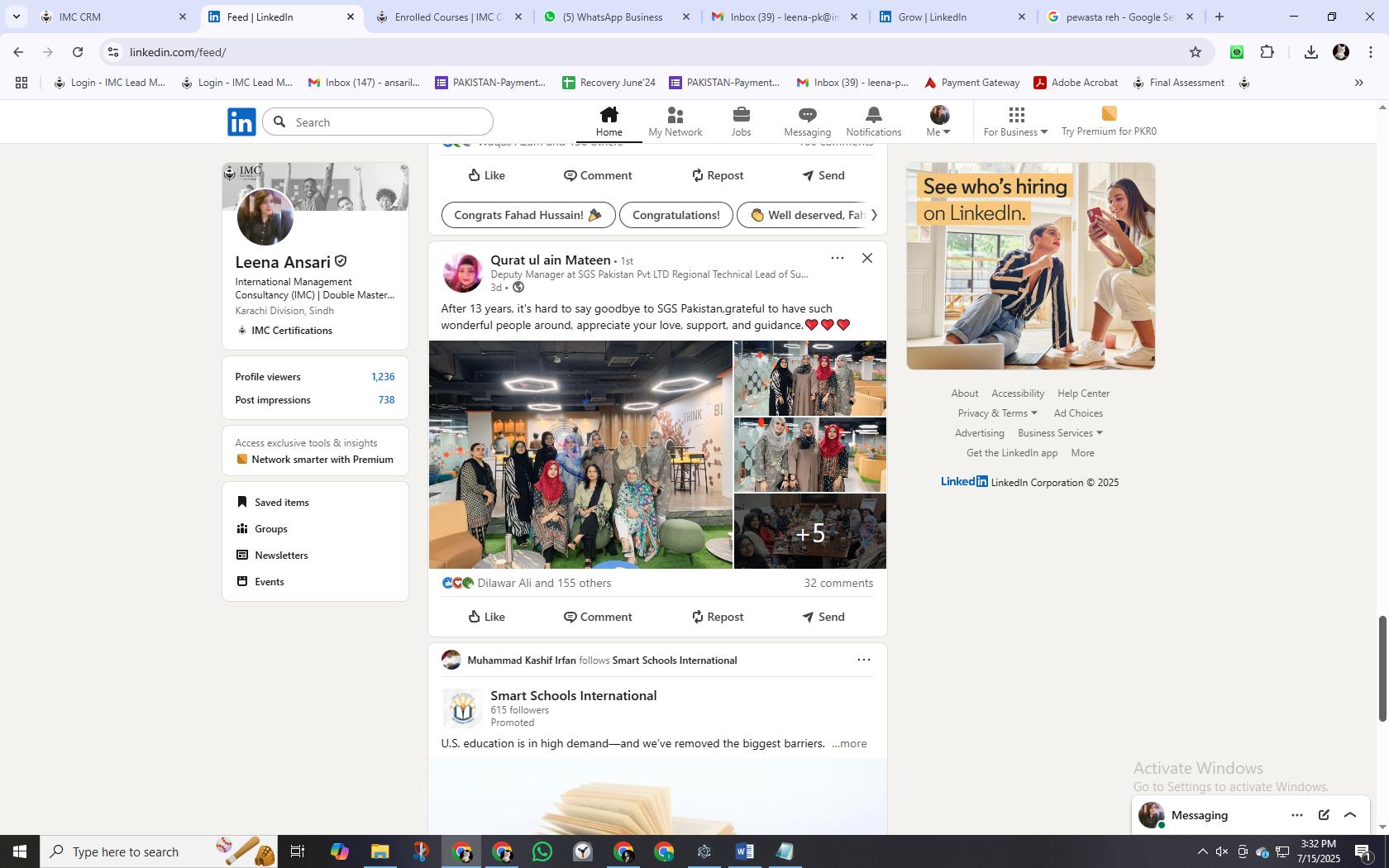Click Comment on the top post
Image resolution: width=1389 pixels, height=868 pixels.
click(598, 175)
